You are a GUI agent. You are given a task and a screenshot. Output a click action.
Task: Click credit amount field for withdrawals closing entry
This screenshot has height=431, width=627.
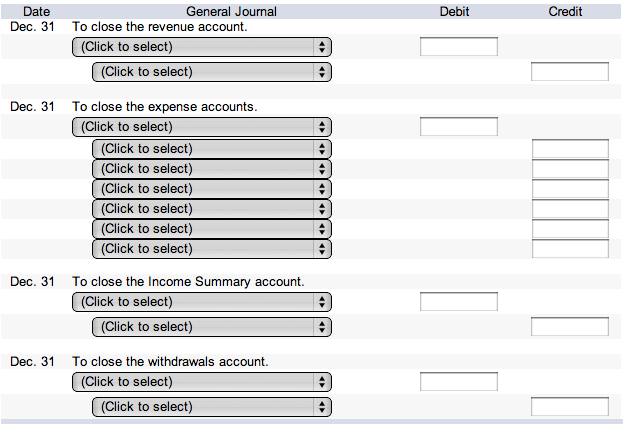coord(569,407)
